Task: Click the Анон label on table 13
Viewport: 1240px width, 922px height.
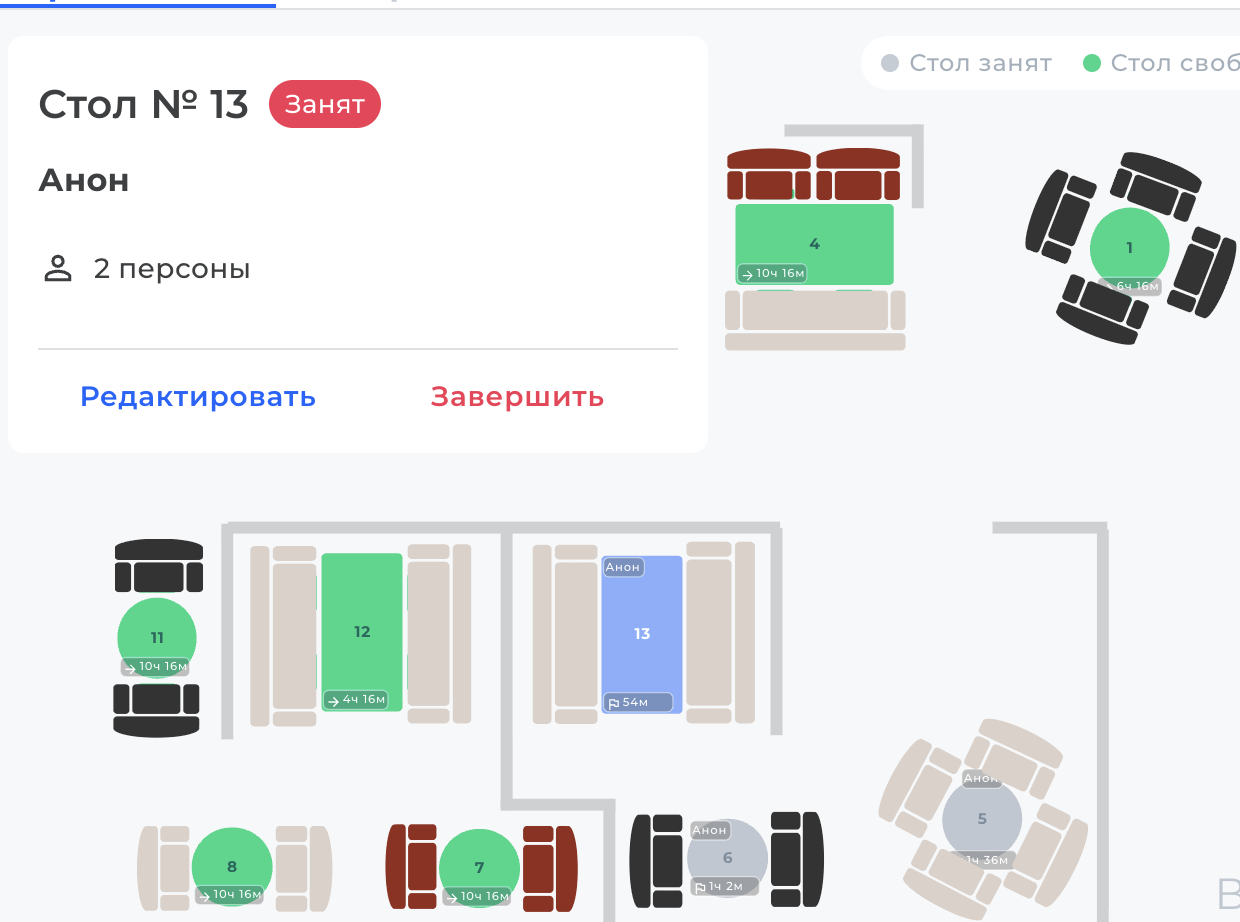Action: 623,568
